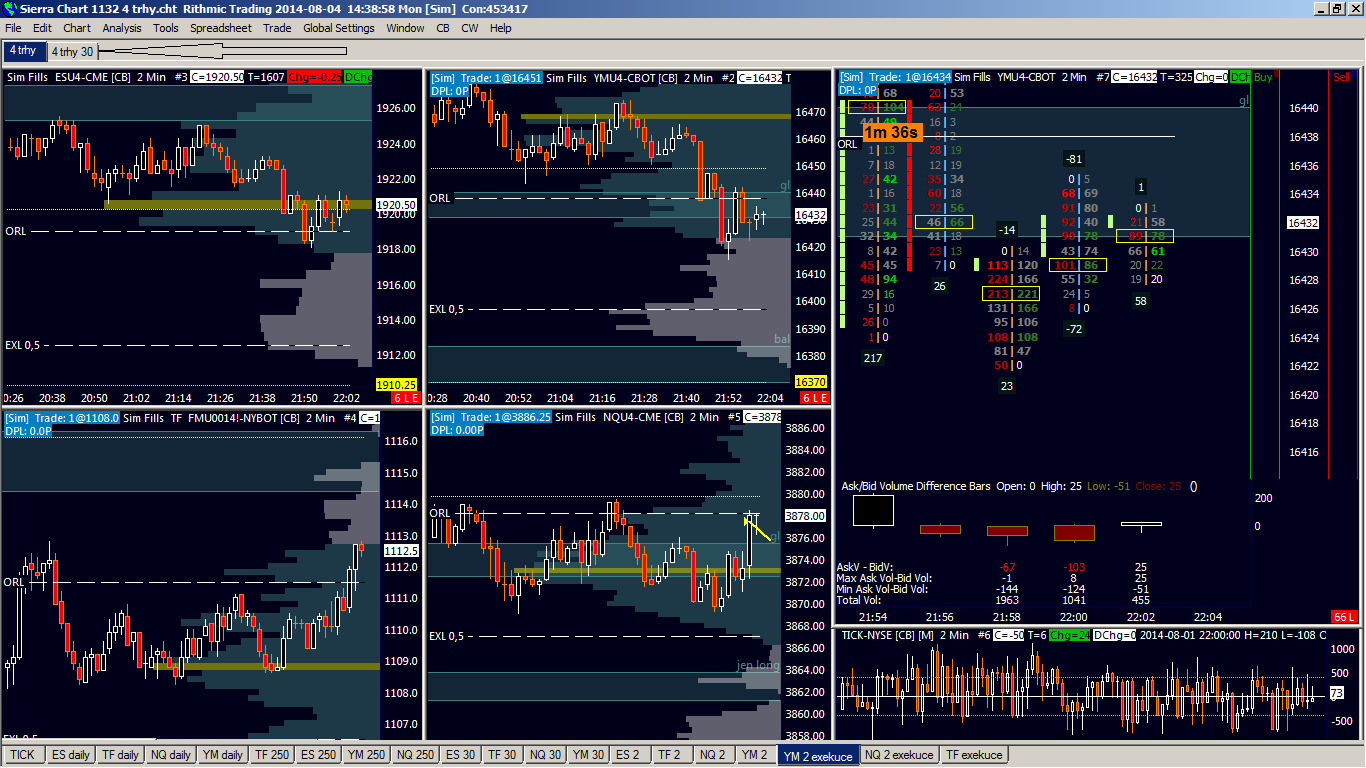Screen dimensions: 1366x768
Task: Click the red 'Chg=-0.25' field in ES header
Action: pos(315,77)
